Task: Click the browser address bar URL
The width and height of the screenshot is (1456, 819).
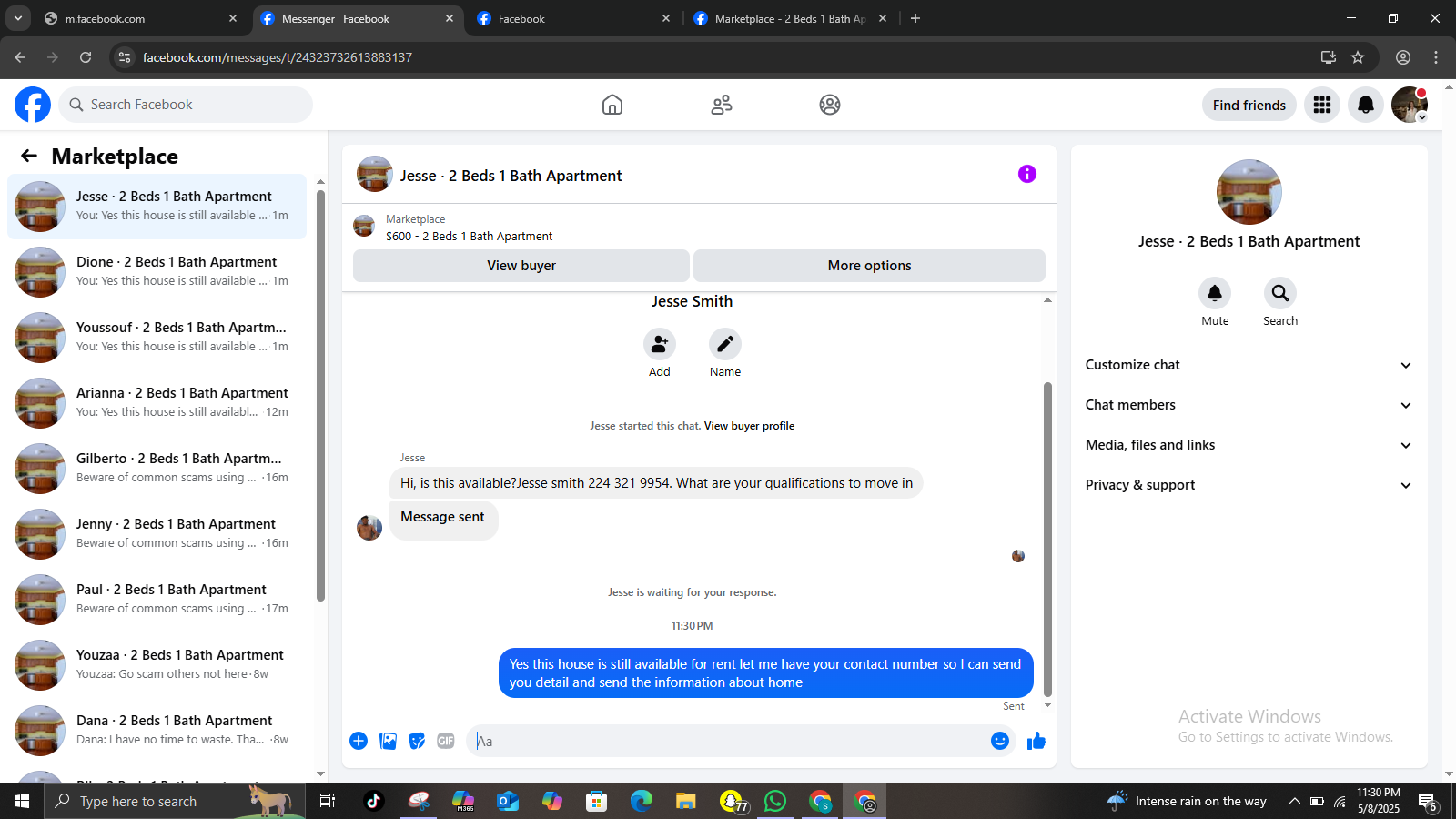Action: point(278,57)
